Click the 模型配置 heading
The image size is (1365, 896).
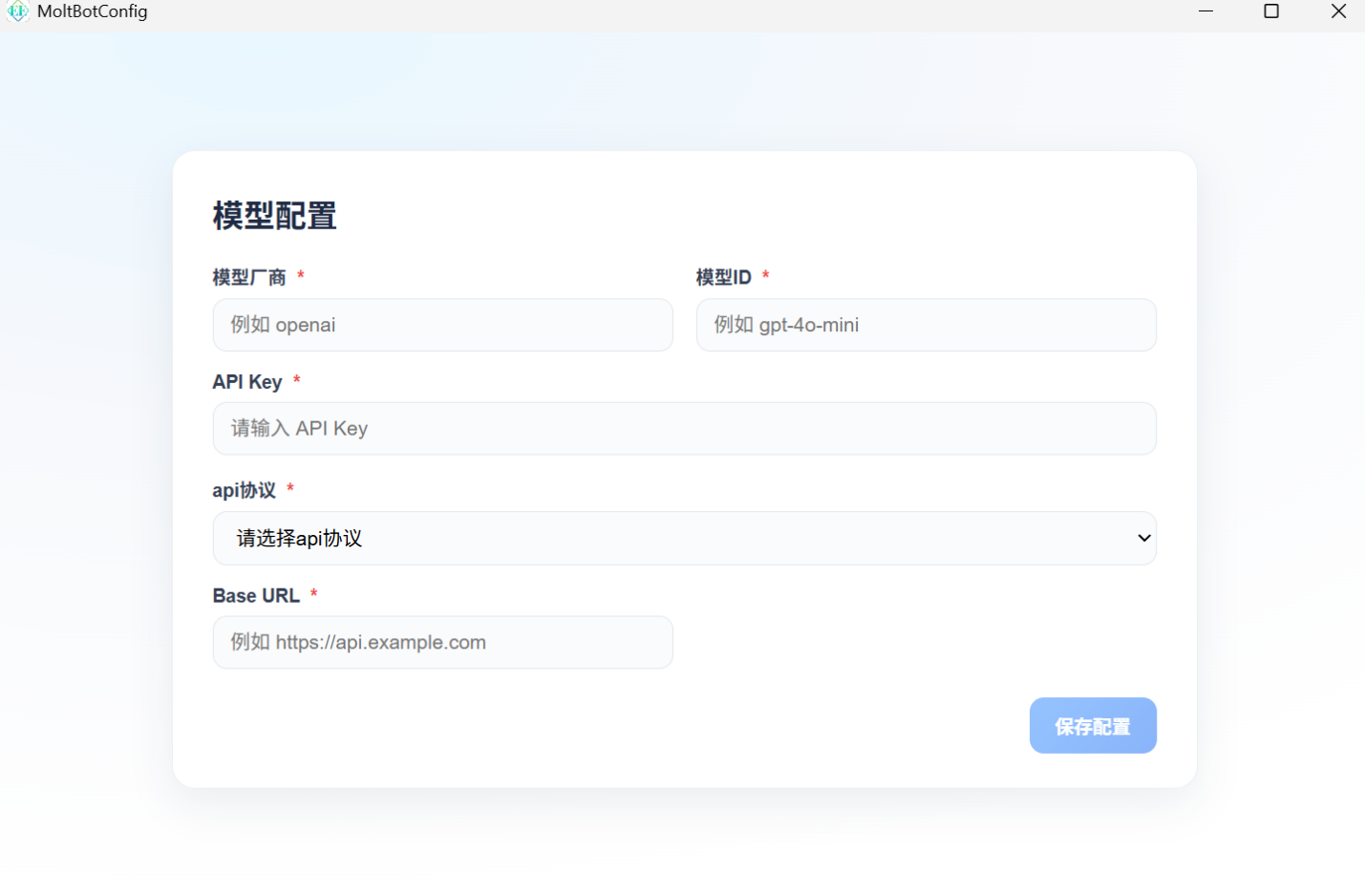click(x=275, y=216)
